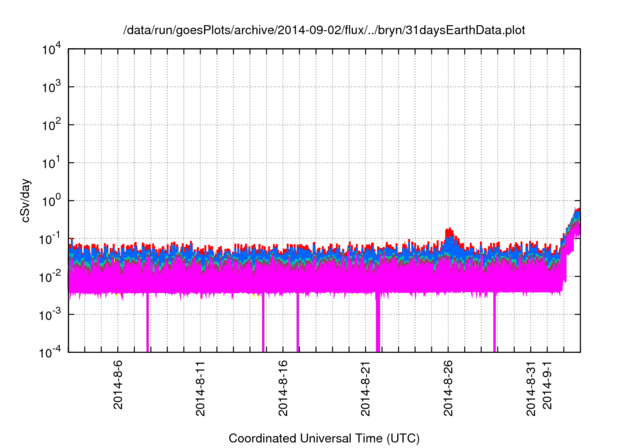Click the Coordinated Universal Time (UTC) label
Screen dimensions: 640x448
point(324,438)
